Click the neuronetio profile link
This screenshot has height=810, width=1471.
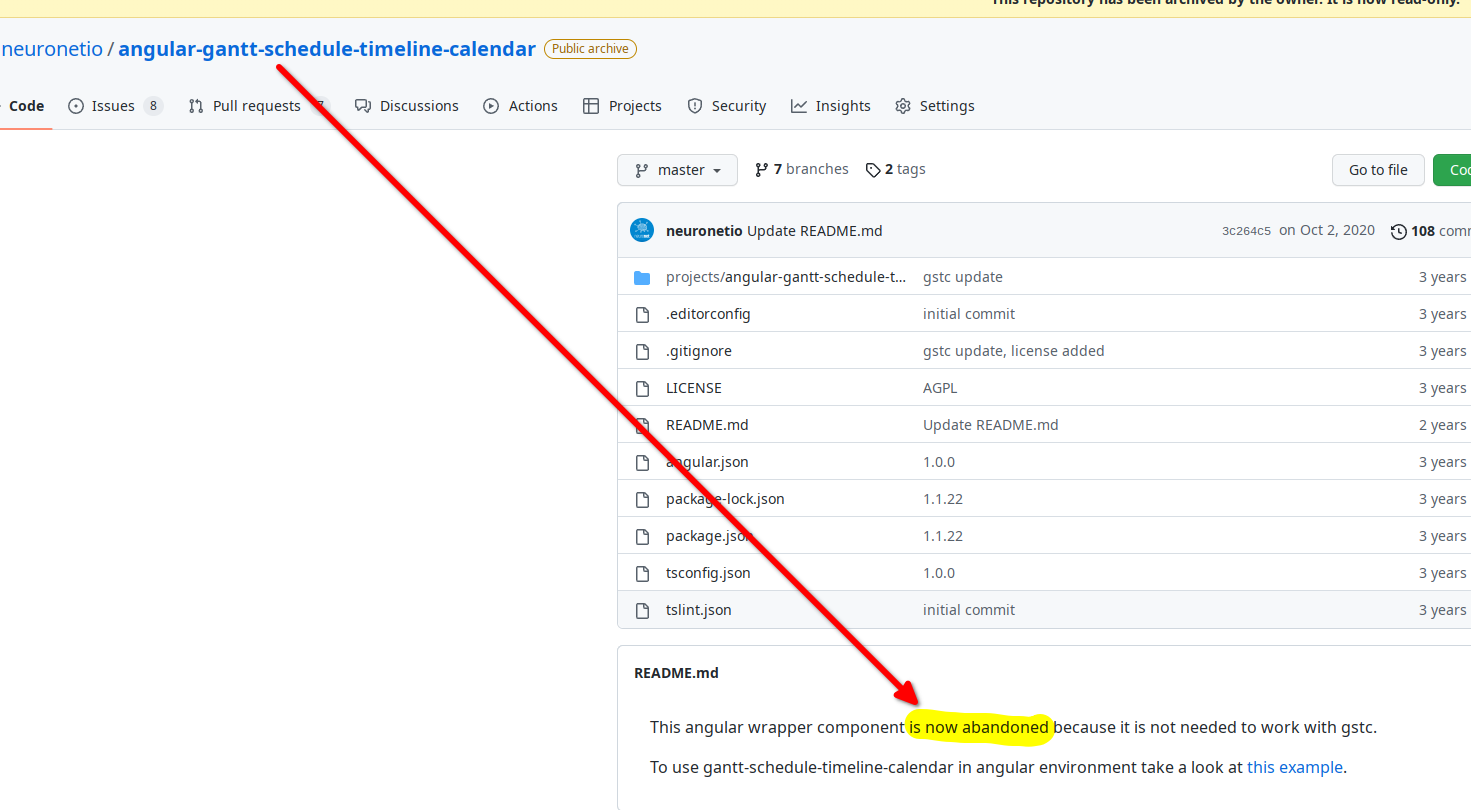click(52, 48)
